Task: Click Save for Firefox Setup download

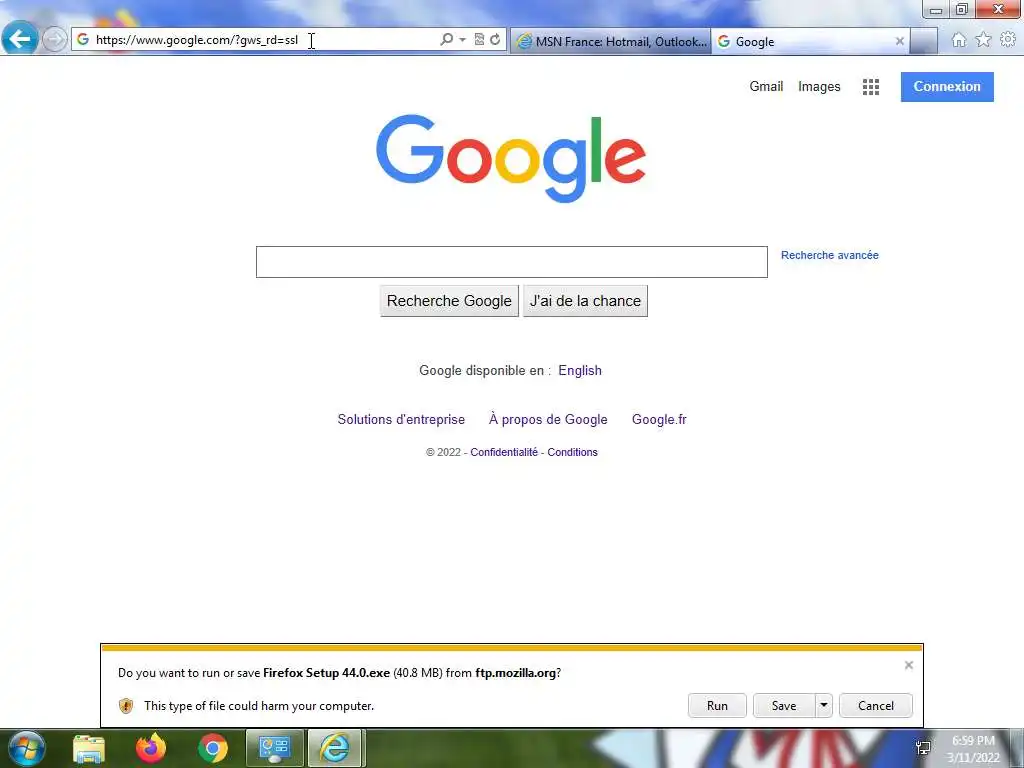Action: (x=784, y=705)
